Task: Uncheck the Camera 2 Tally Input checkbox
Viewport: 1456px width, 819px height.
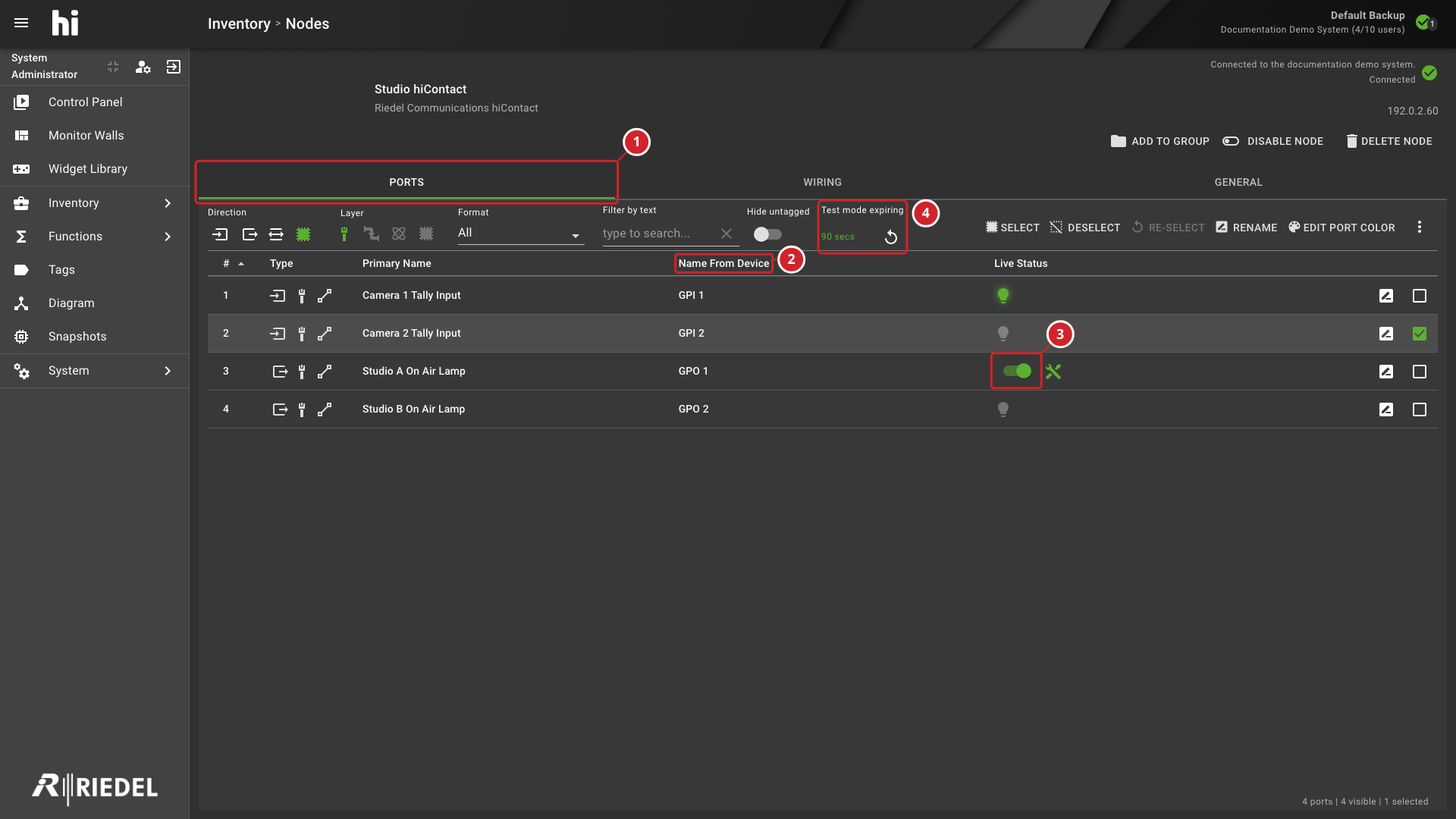Action: (x=1420, y=334)
